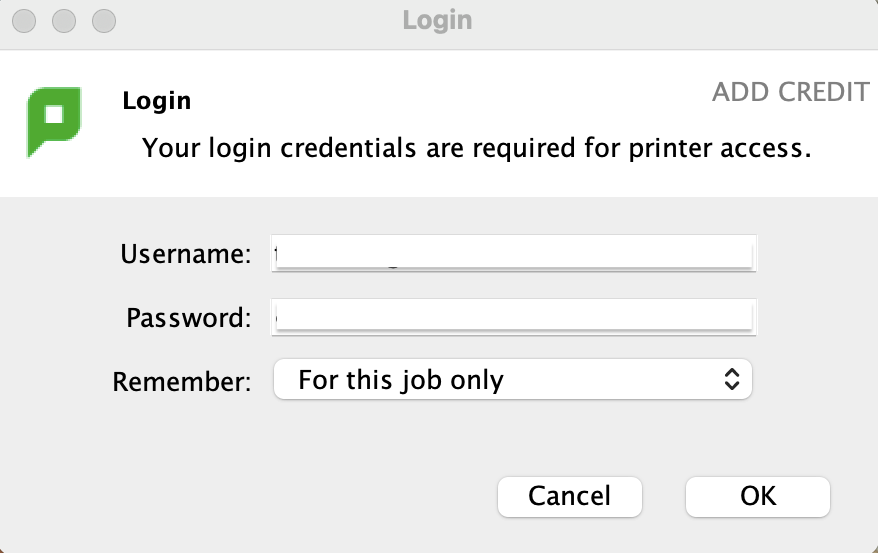Minimize the Login window via the middle title bar circle
This screenshot has width=878, height=553.
[x=64, y=21]
